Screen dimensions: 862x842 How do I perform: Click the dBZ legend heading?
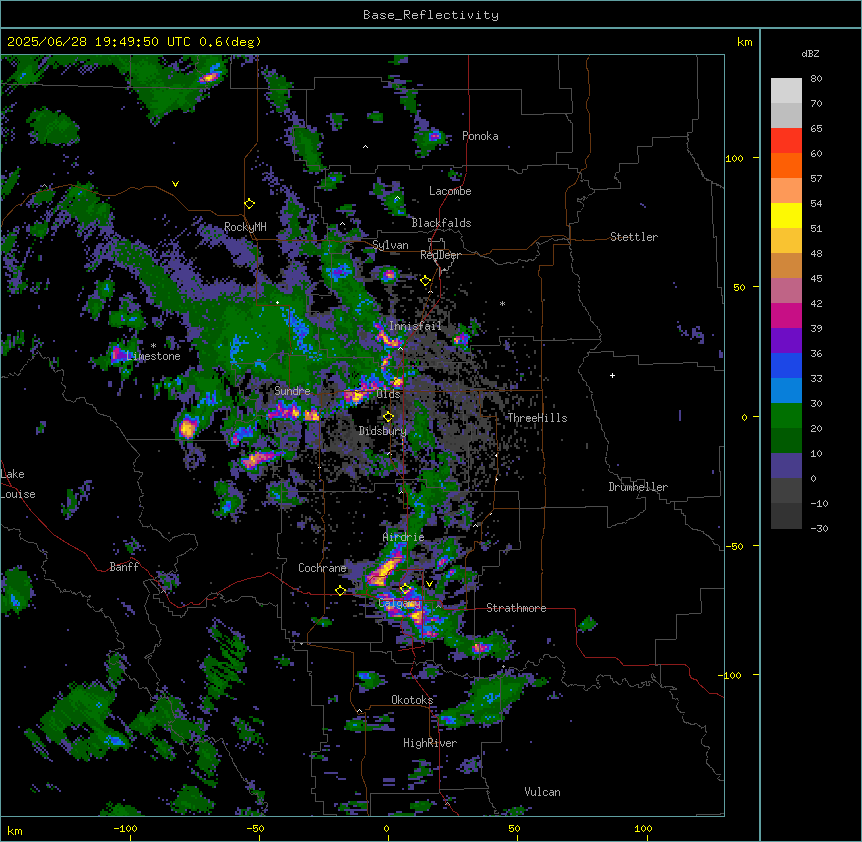pos(810,53)
